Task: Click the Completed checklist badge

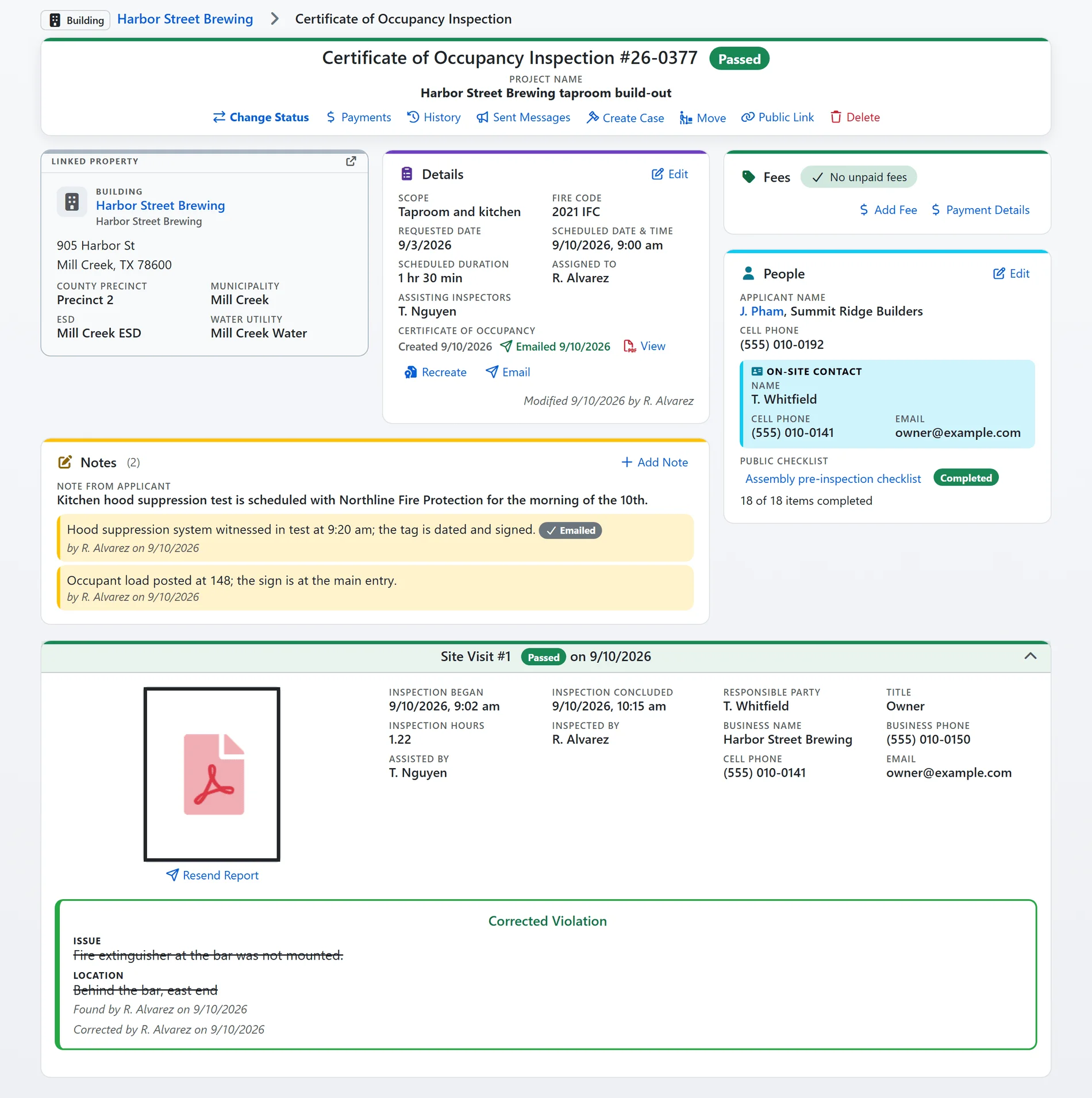Action: coord(966,478)
